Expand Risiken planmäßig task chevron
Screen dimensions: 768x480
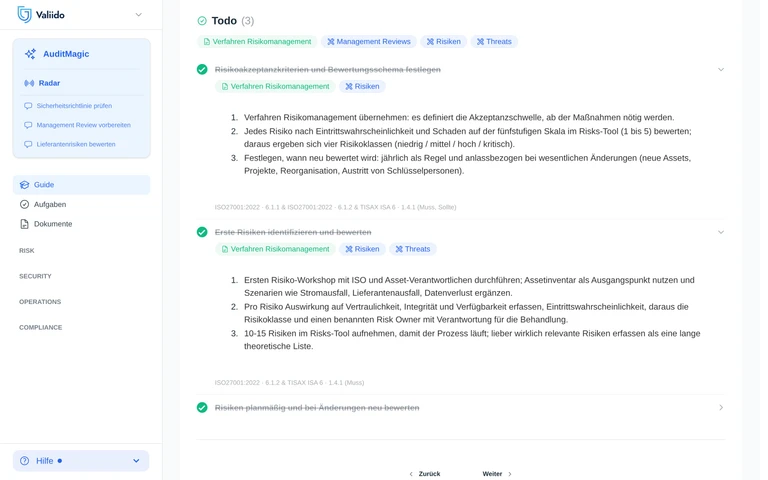click(x=721, y=408)
